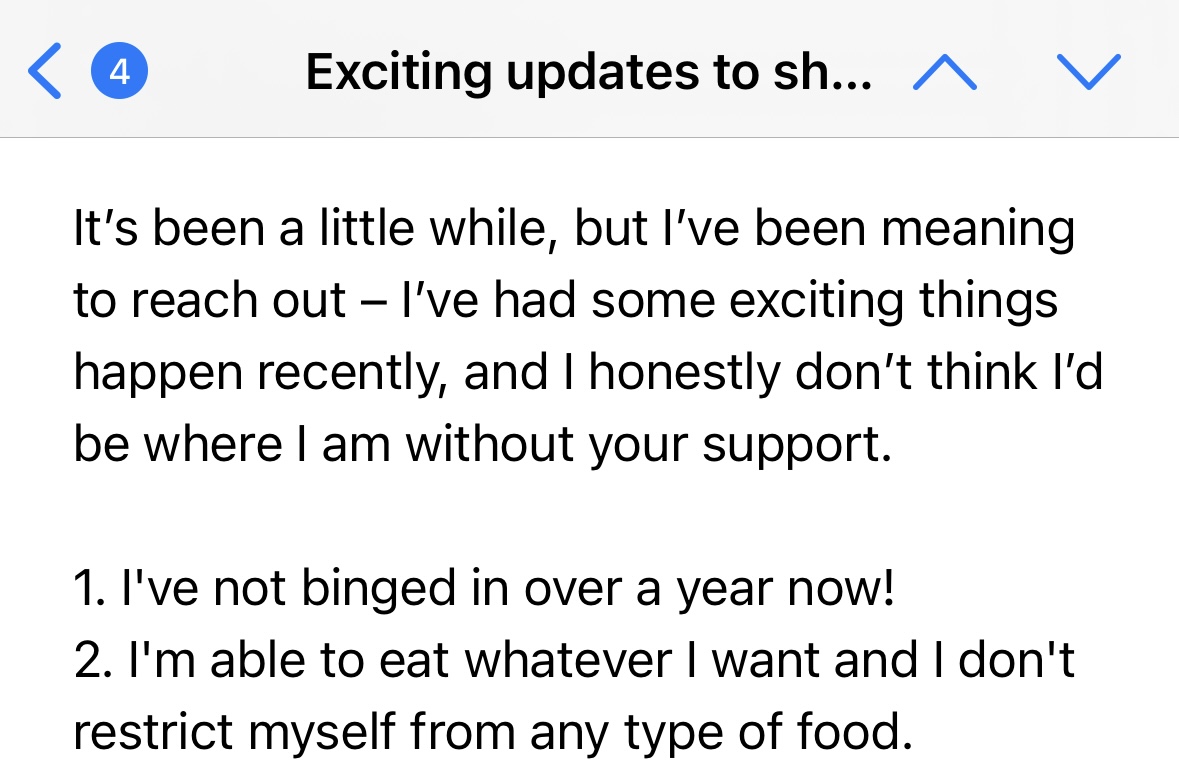Show previous message with the up arrow

pyautogui.click(x=945, y=72)
